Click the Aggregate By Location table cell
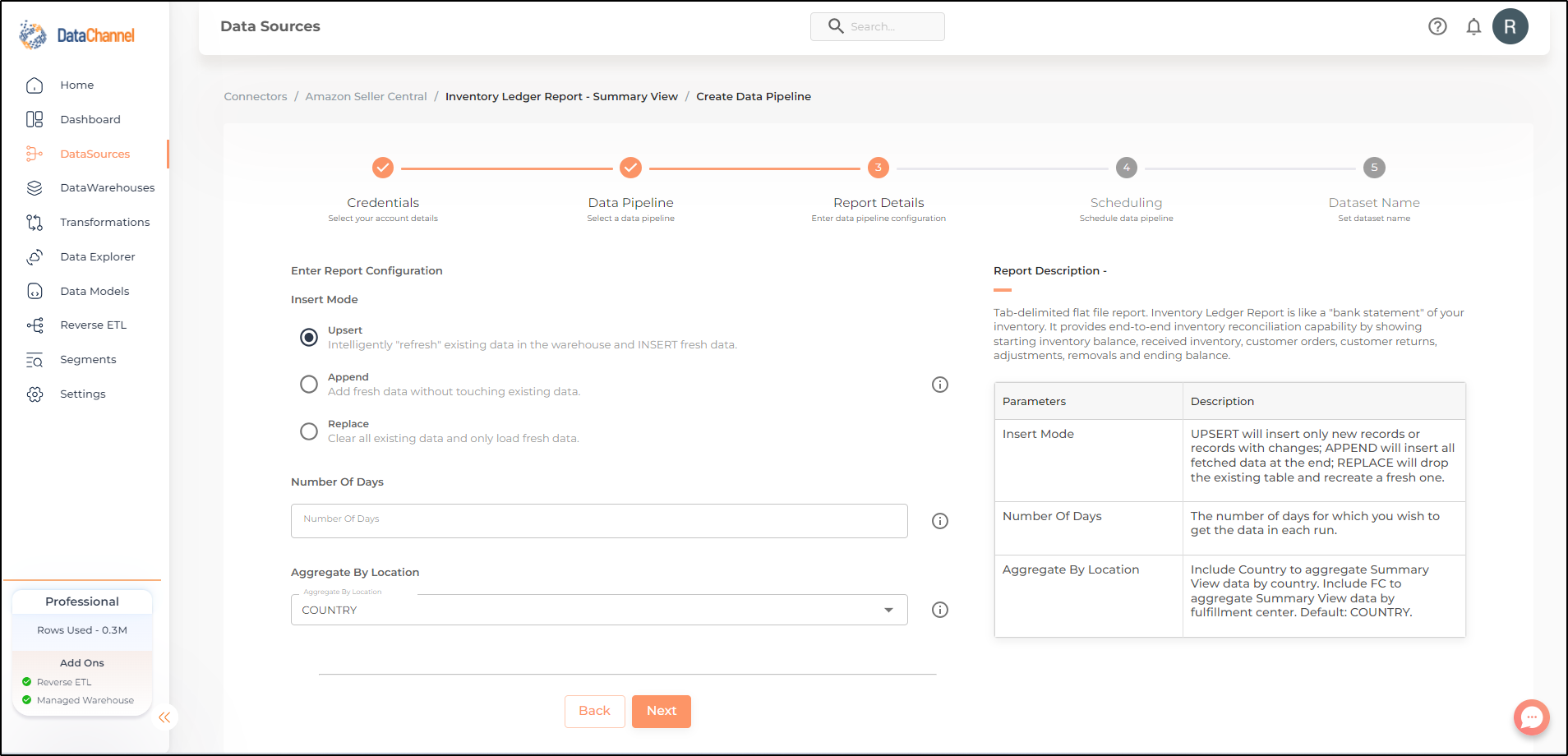This screenshot has width=1568, height=756. coord(1088,596)
